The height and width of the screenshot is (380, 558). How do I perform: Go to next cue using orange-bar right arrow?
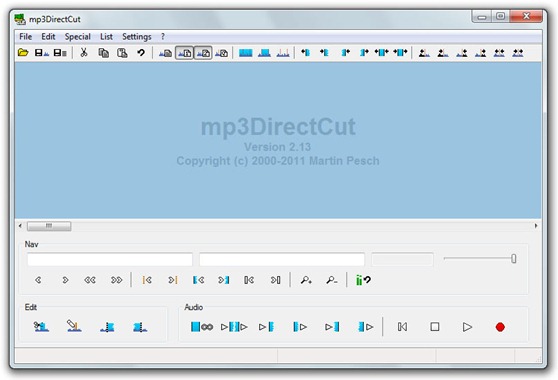pyautogui.click(x=173, y=280)
